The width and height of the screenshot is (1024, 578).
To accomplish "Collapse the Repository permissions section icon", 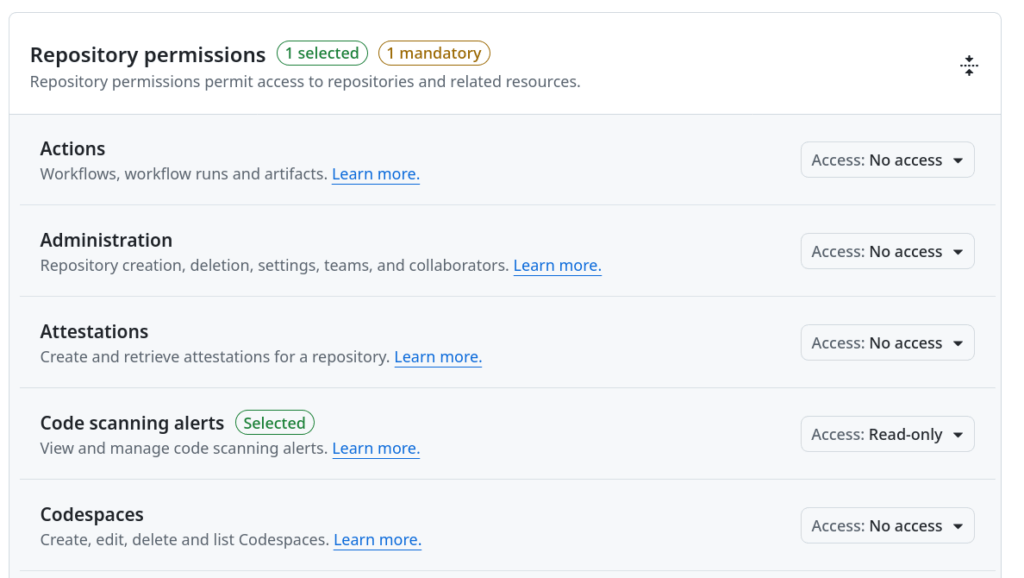I will click(x=969, y=65).
